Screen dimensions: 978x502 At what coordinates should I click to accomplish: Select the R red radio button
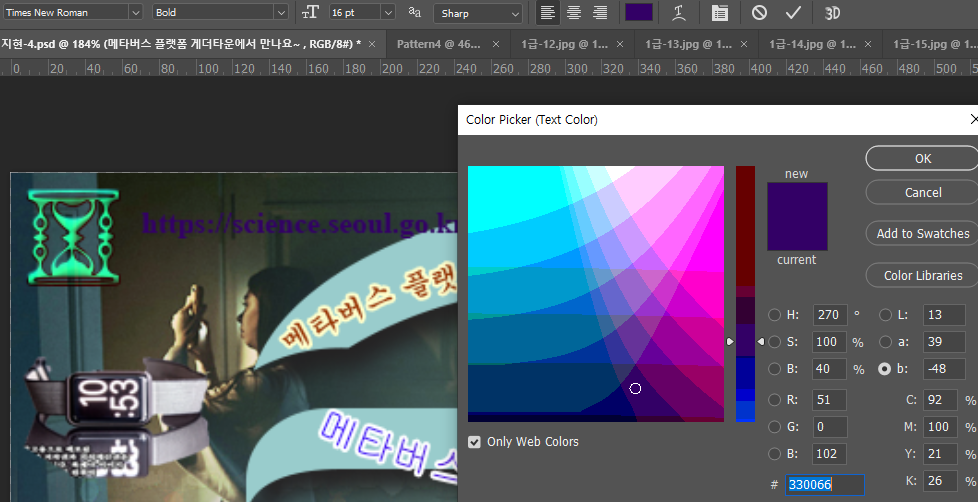(774, 400)
